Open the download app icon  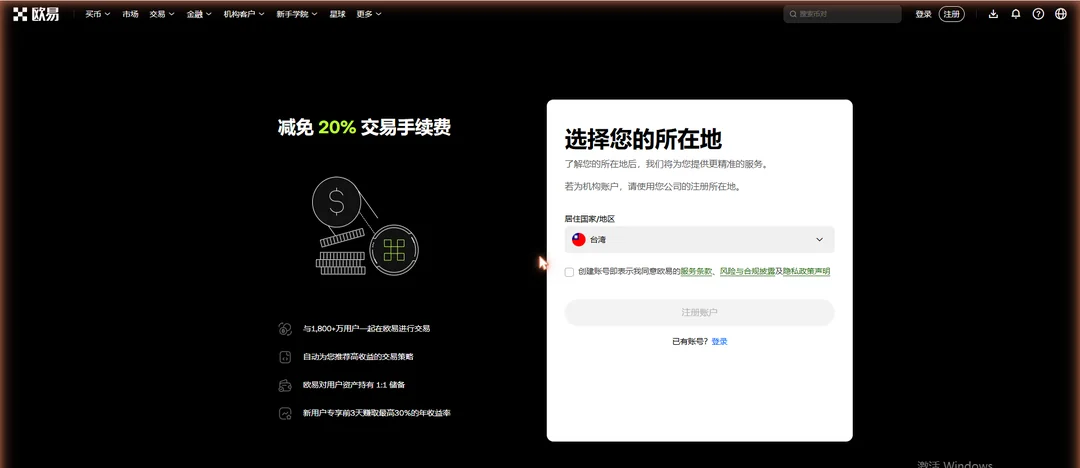993,14
